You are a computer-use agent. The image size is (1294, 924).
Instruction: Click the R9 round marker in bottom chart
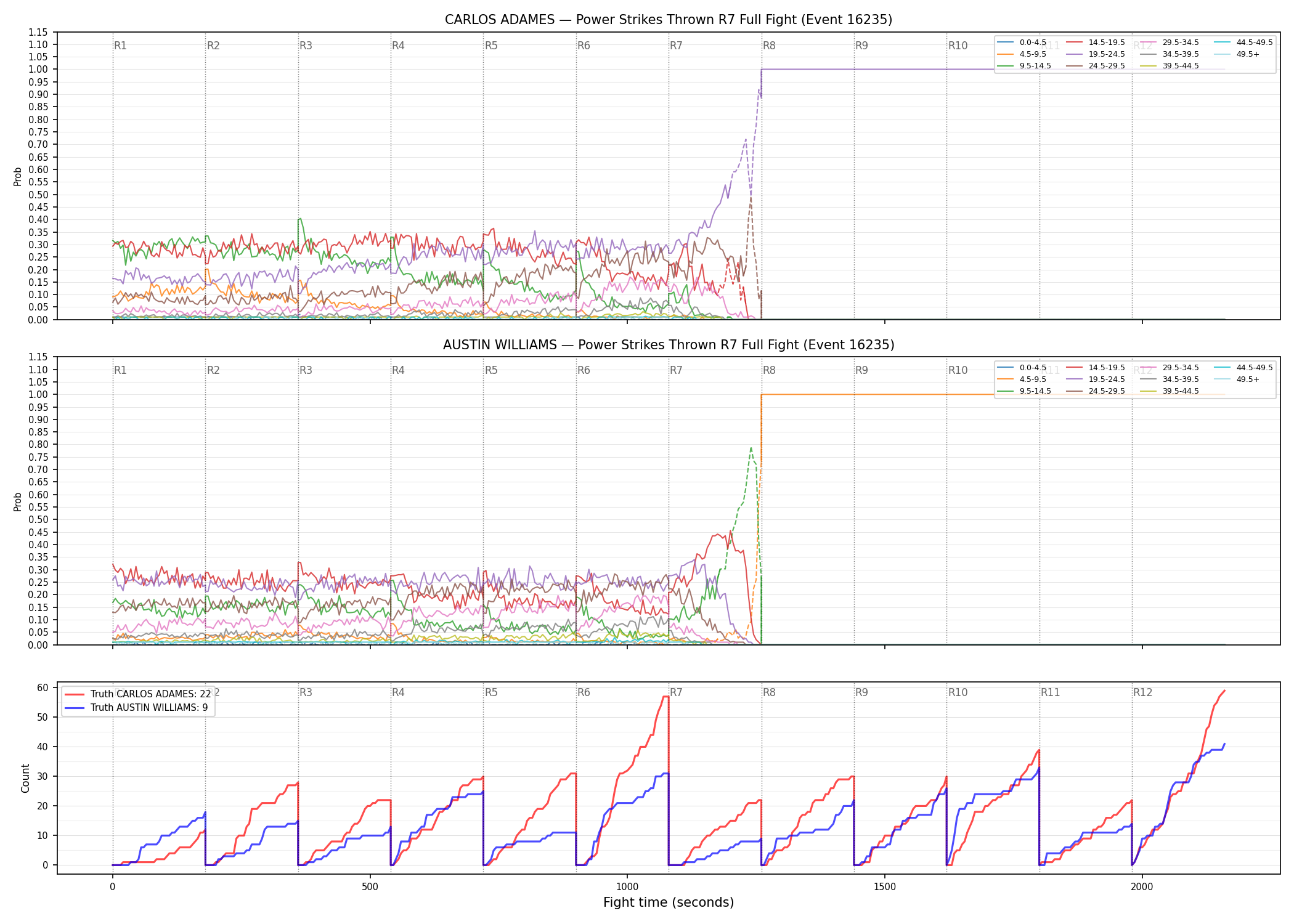pos(861,692)
